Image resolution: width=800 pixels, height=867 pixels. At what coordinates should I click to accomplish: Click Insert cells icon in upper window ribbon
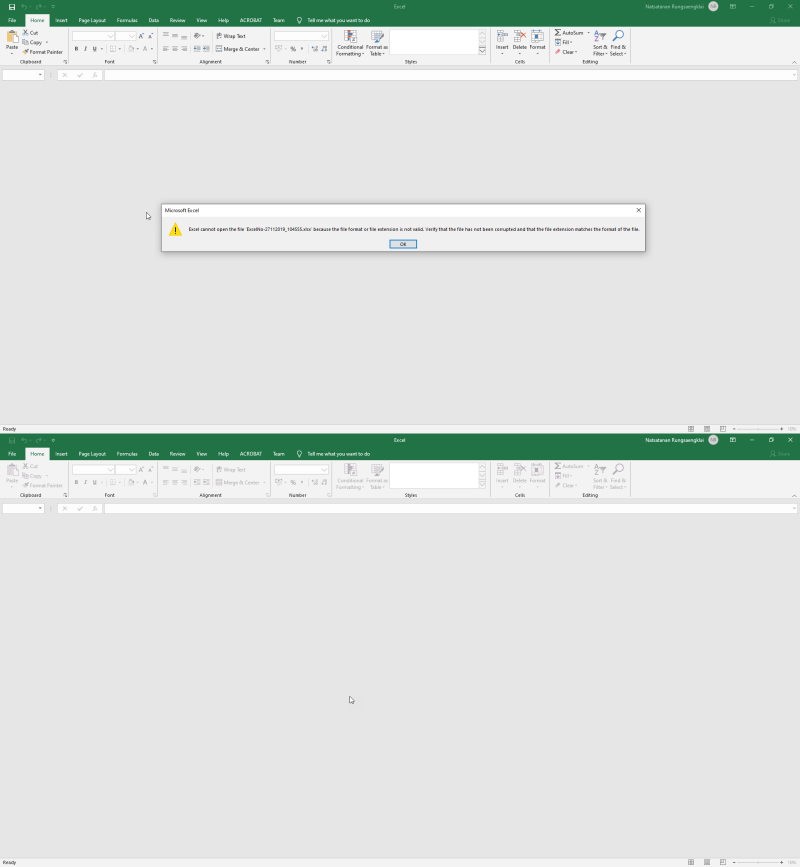point(502,37)
